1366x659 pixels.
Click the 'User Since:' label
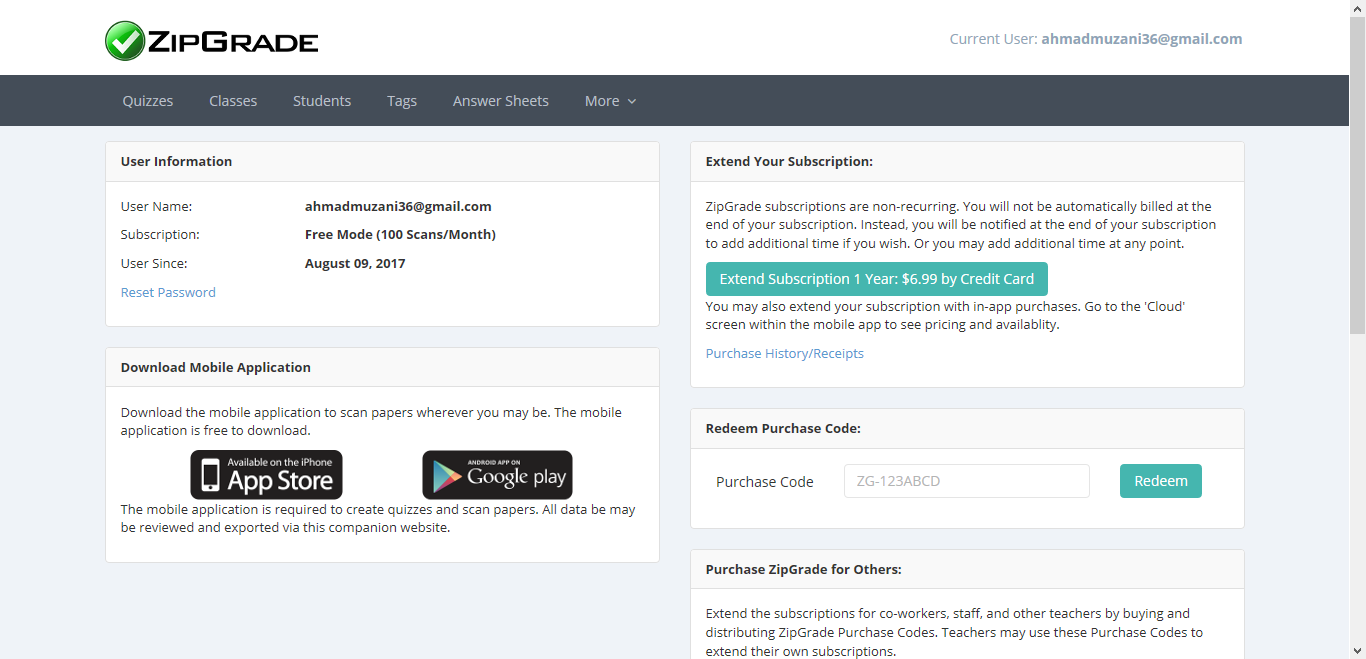[154, 264]
